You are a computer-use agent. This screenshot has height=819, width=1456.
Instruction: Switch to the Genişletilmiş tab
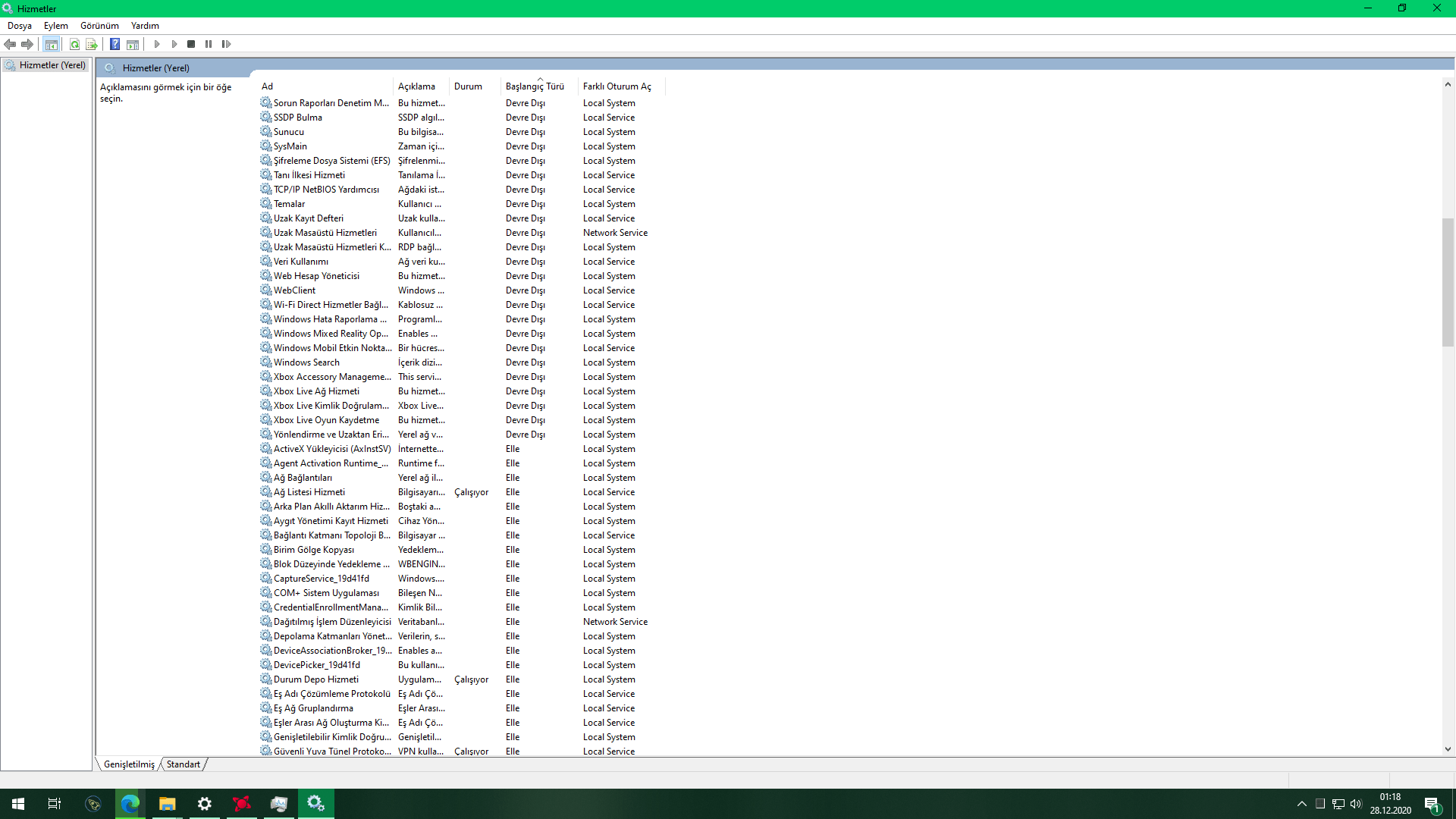click(x=129, y=764)
